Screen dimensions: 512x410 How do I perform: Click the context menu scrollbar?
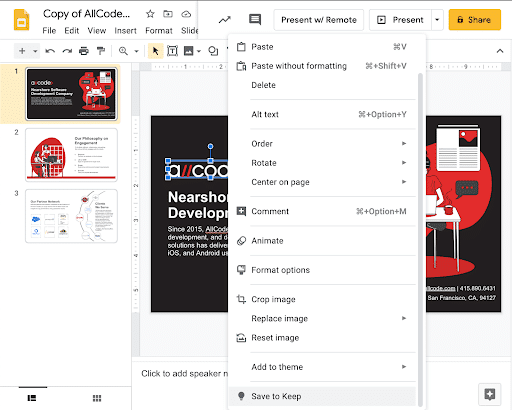[x=420, y=239]
